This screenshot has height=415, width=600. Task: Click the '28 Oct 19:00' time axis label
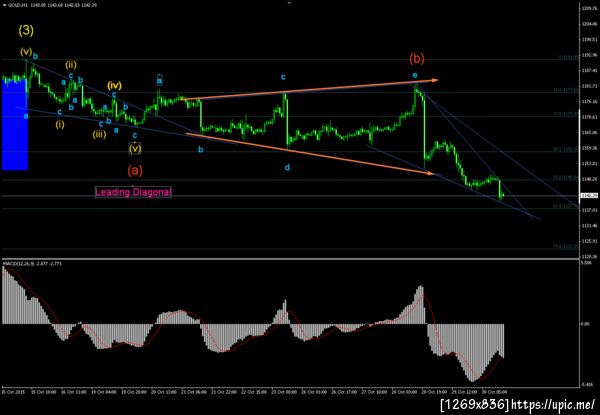pyautogui.click(x=435, y=392)
